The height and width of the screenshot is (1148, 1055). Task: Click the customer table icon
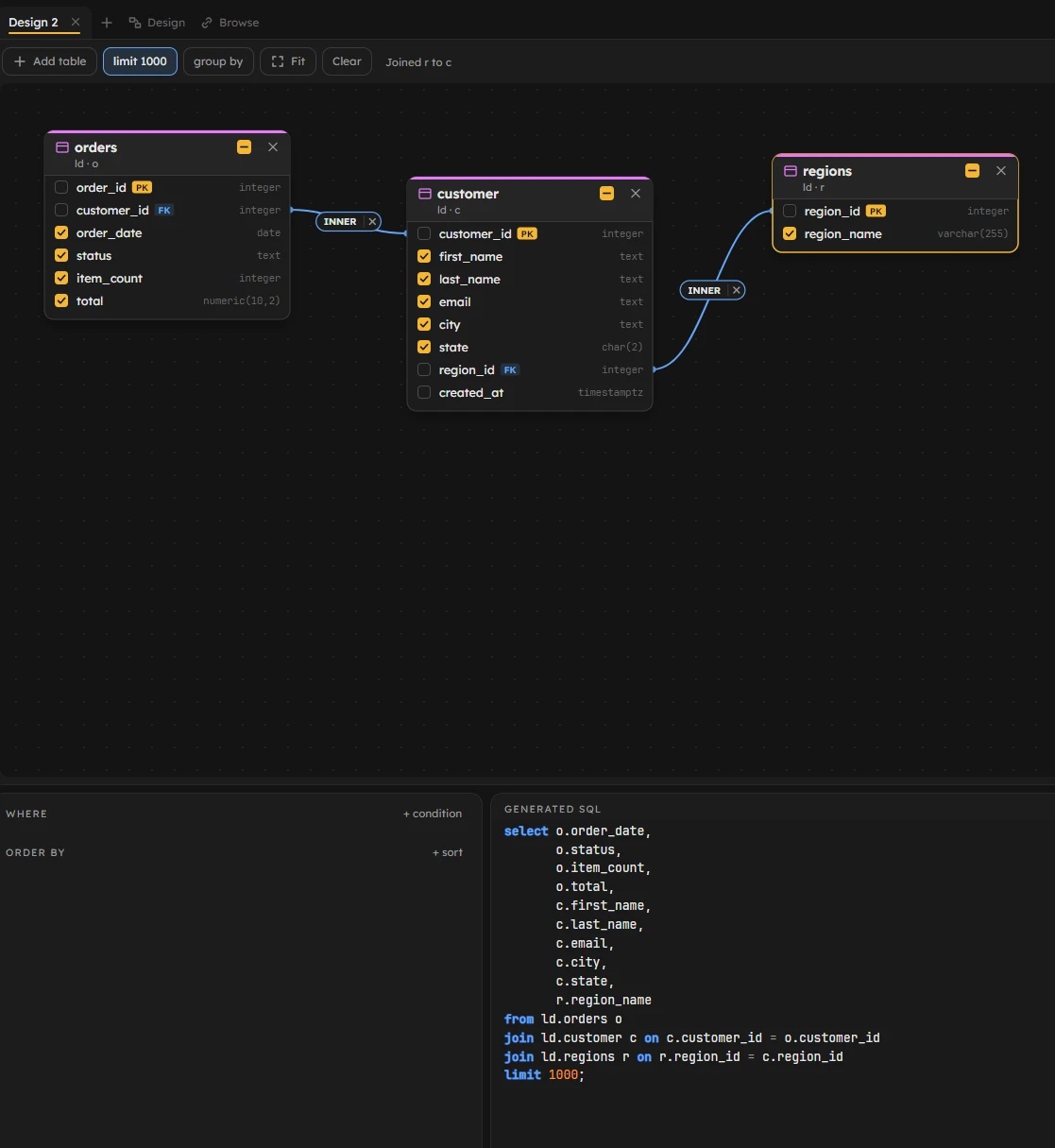pyautogui.click(x=425, y=194)
